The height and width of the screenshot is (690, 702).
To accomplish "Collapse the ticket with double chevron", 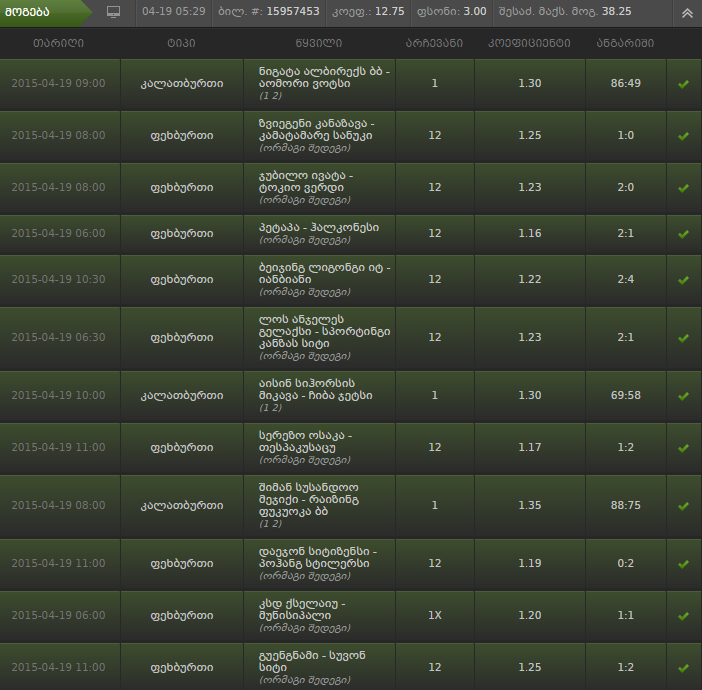I will 687,13.
